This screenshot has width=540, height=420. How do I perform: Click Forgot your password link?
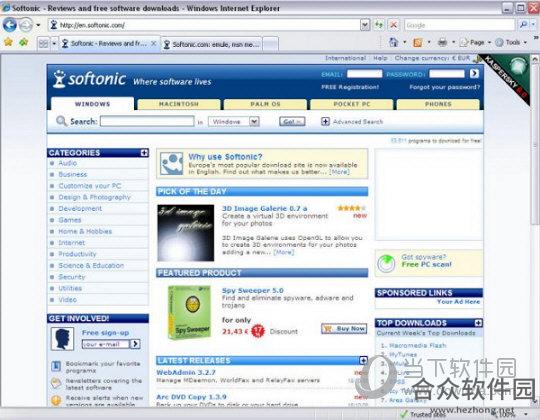[444, 87]
